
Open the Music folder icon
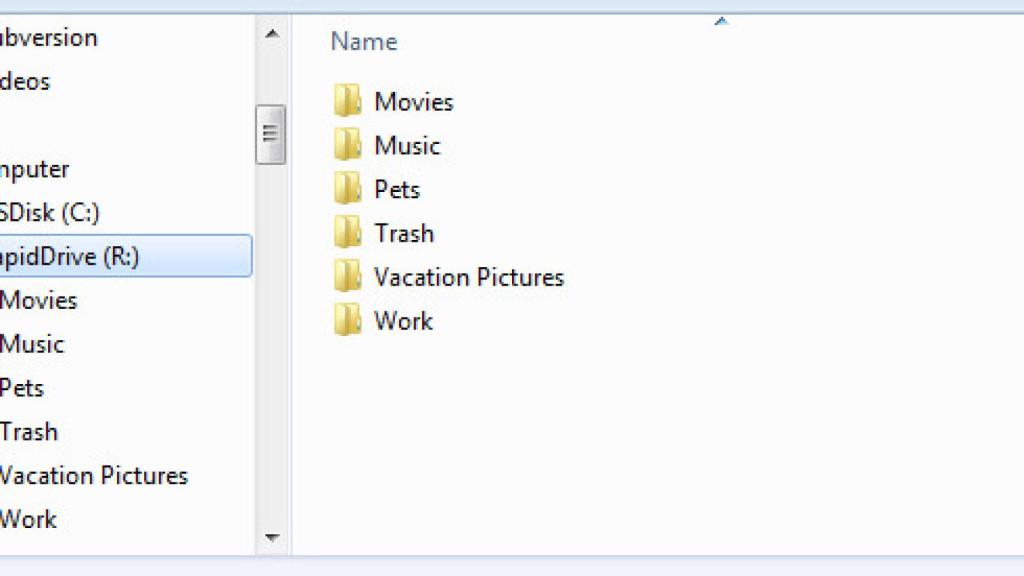coord(348,145)
